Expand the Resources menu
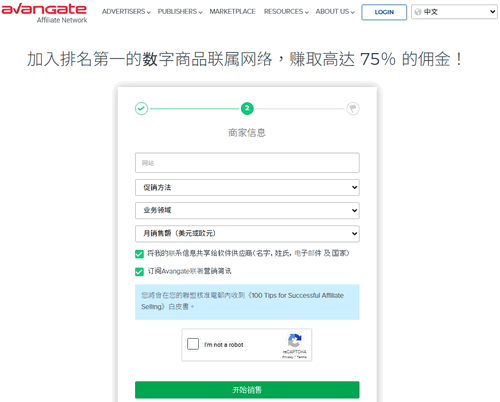 [x=286, y=12]
